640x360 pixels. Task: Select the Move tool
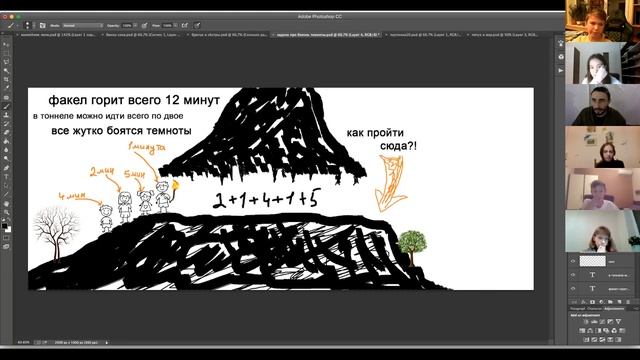tap(6, 44)
